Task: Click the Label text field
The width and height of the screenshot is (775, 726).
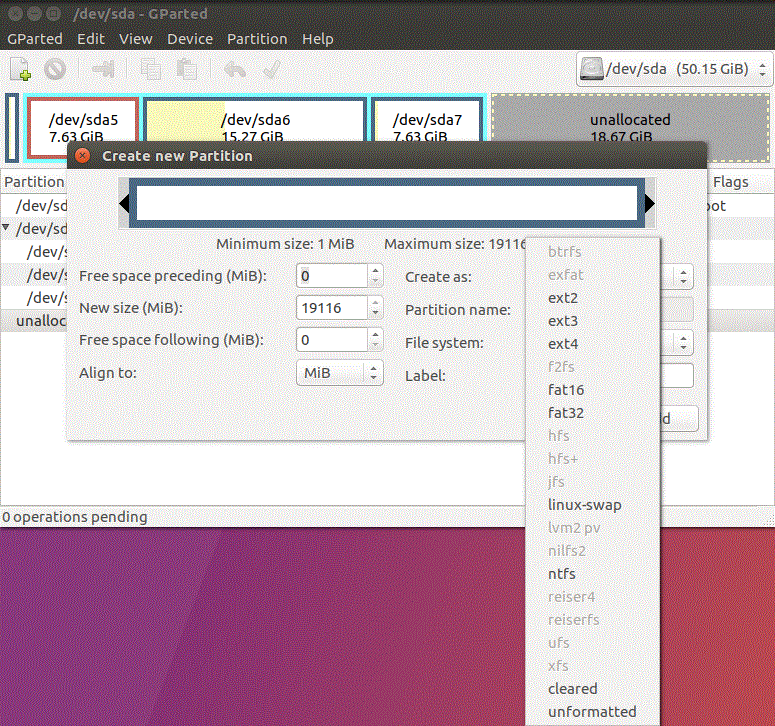Action: [x=677, y=376]
